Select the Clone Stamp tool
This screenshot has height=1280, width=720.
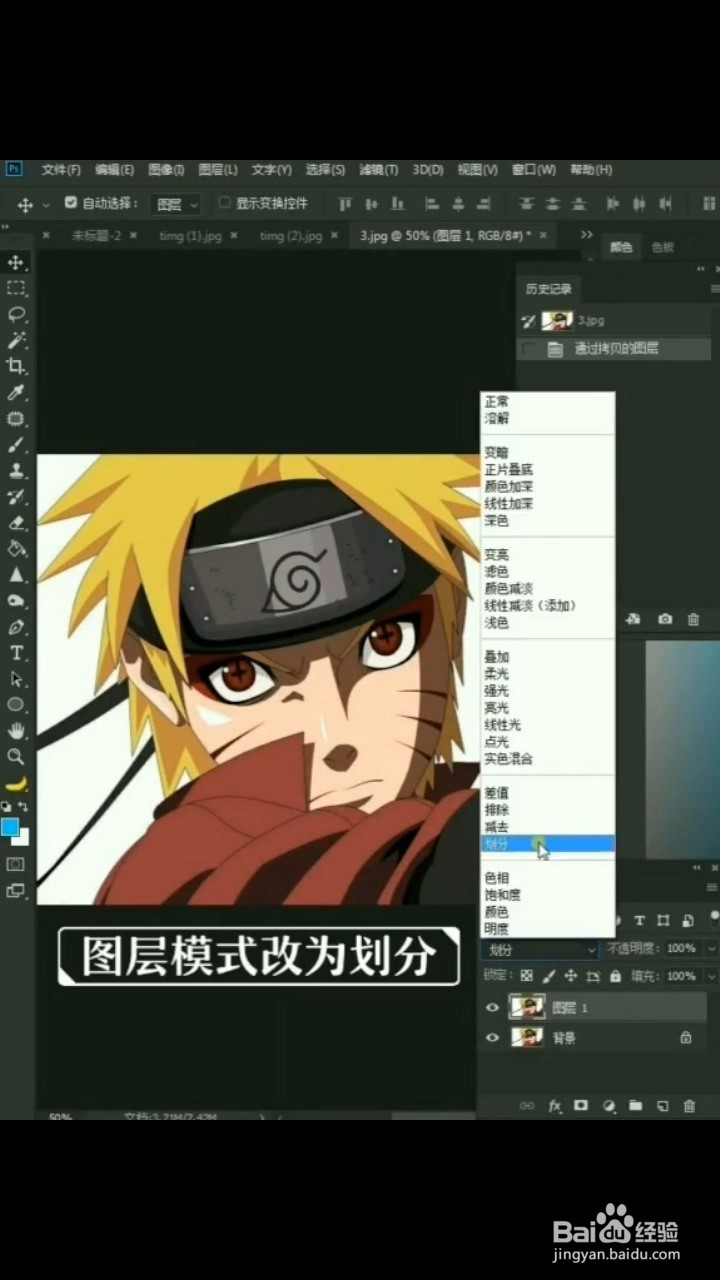(16, 470)
